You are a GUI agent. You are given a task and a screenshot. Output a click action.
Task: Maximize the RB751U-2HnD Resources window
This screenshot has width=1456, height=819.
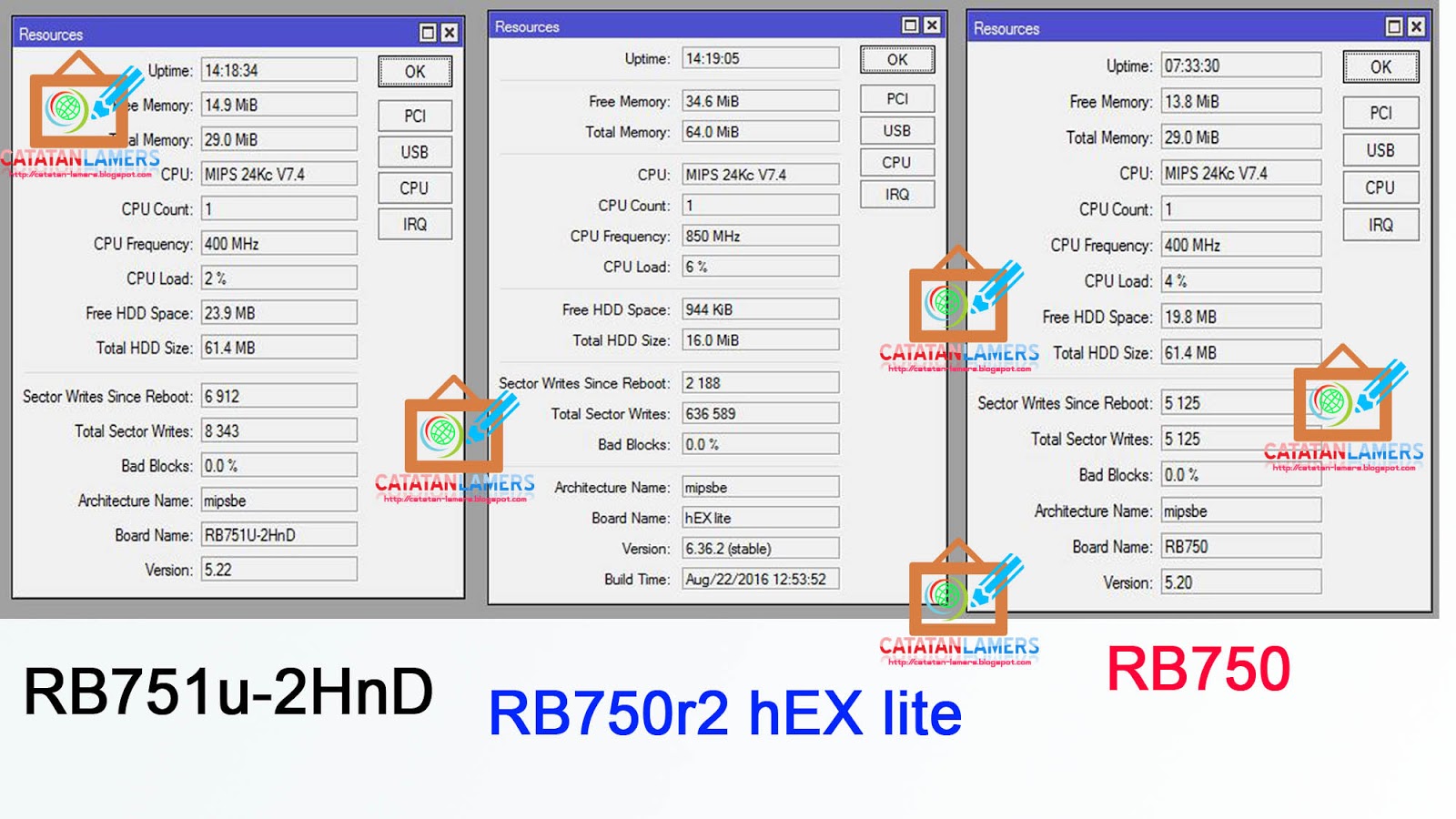(428, 33)
